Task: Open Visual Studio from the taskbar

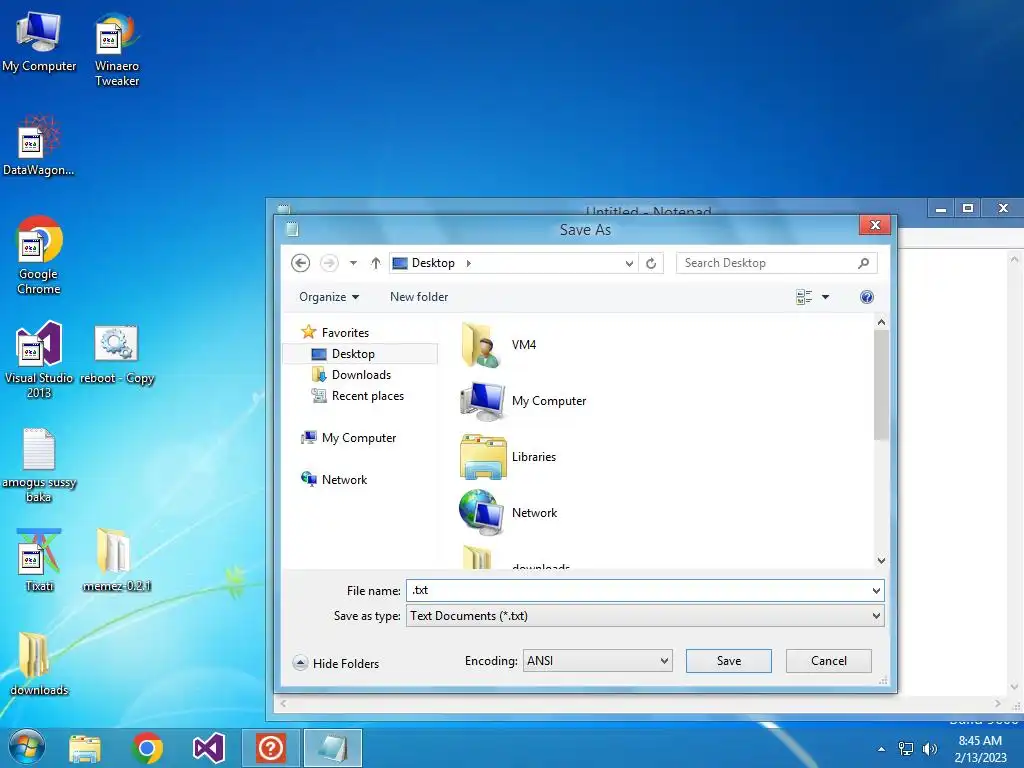Action: point(209,748)
